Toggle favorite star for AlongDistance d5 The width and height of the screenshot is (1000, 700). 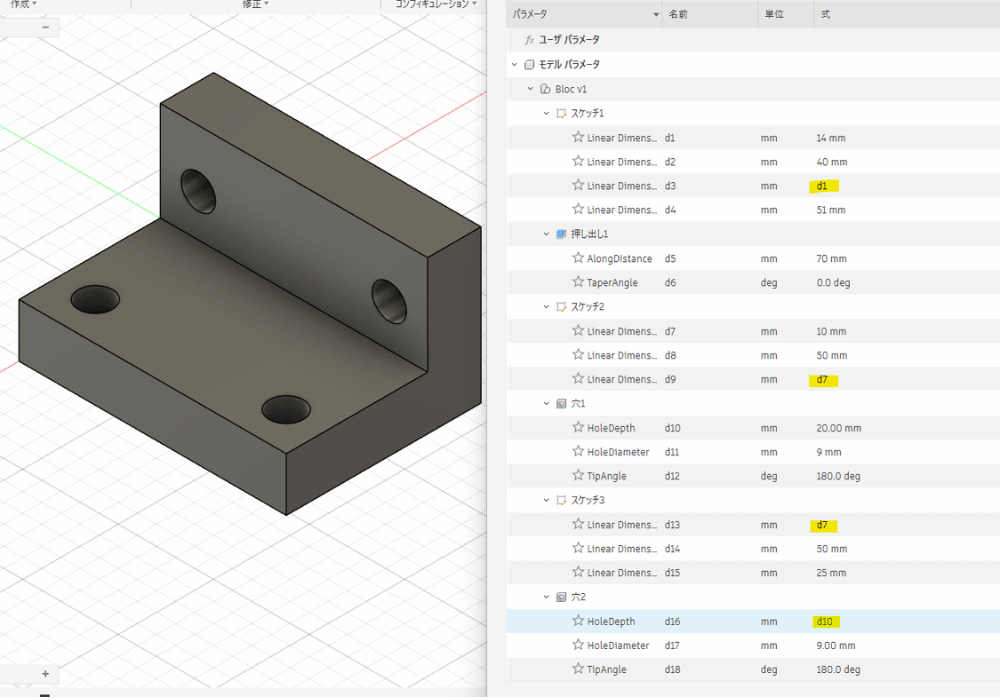click(x=577, y=258)
